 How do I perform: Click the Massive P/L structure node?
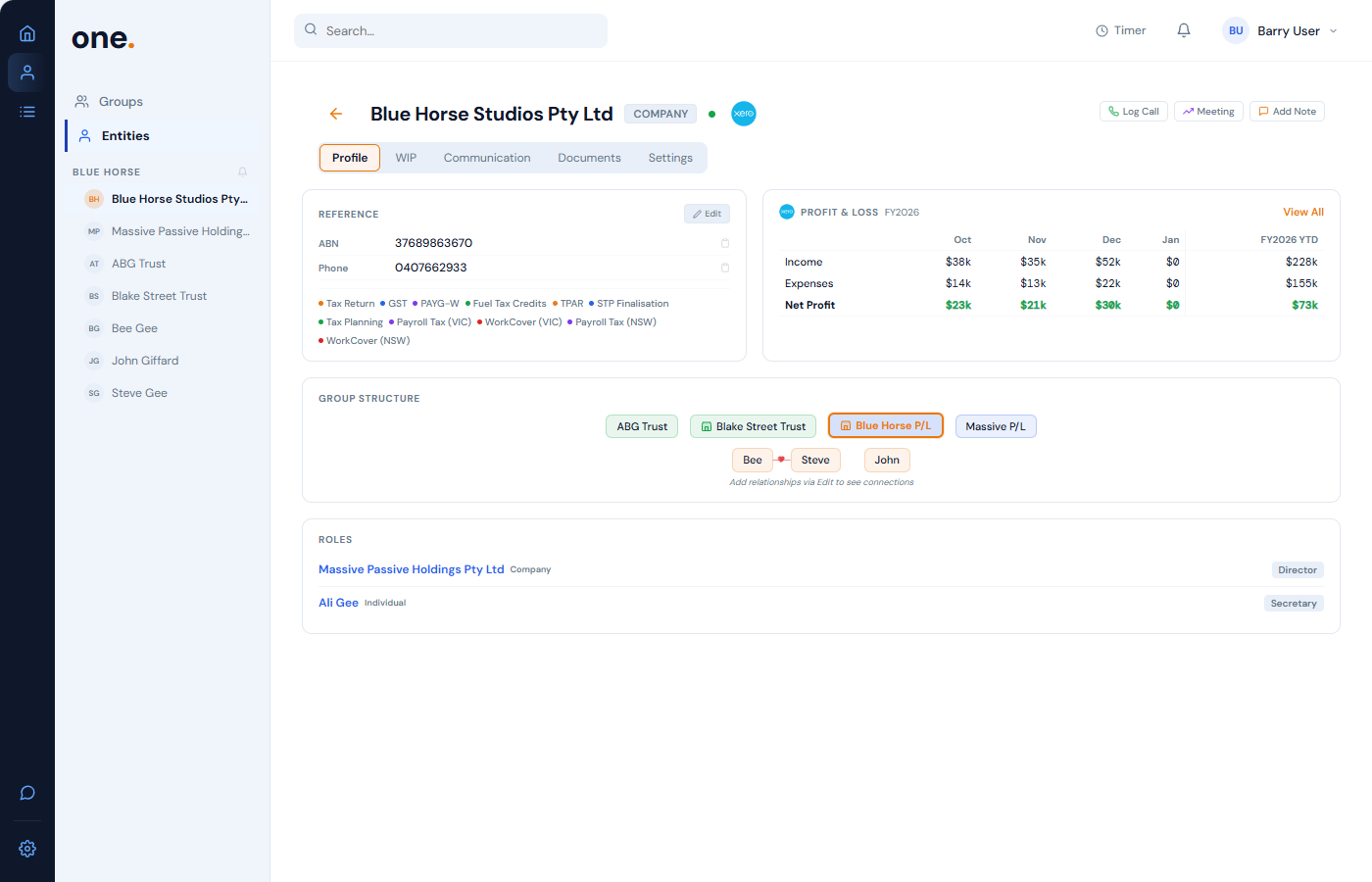point(996,426)
